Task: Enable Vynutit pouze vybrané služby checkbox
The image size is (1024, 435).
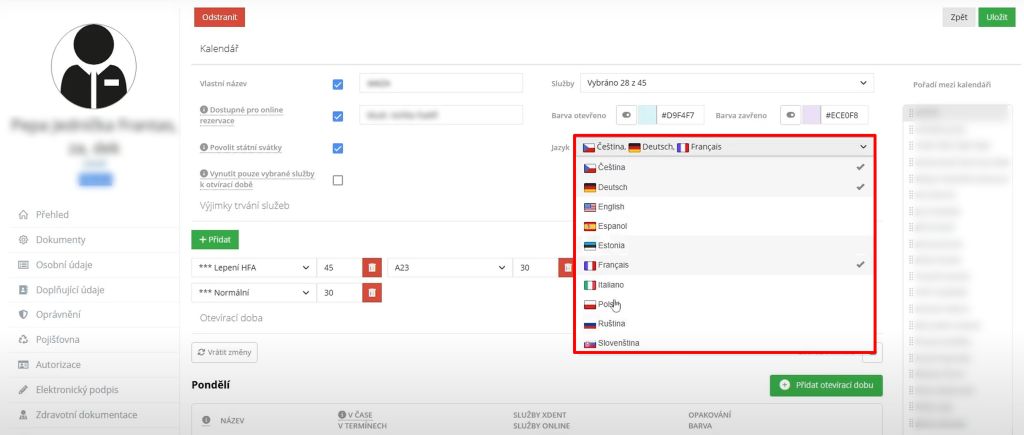Action: click(x=338, y=180)
